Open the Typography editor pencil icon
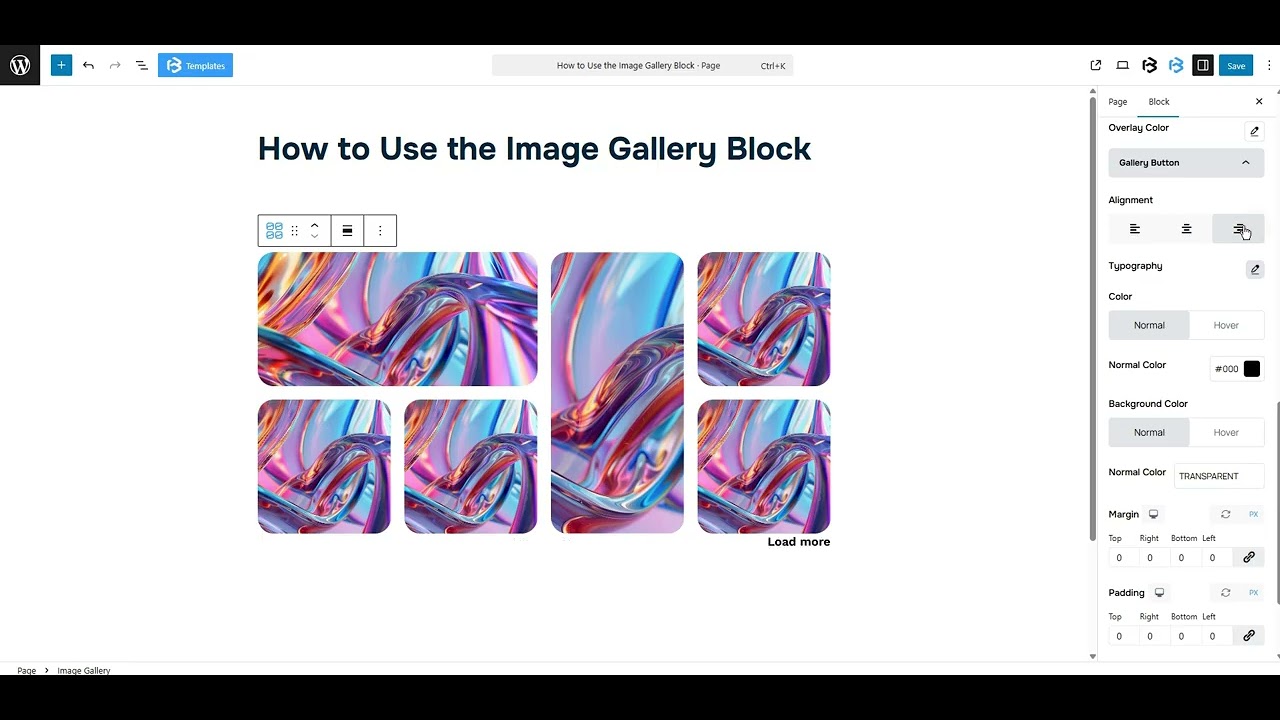Viewport: 1280px width, 720px height. tap(1255, 269)
